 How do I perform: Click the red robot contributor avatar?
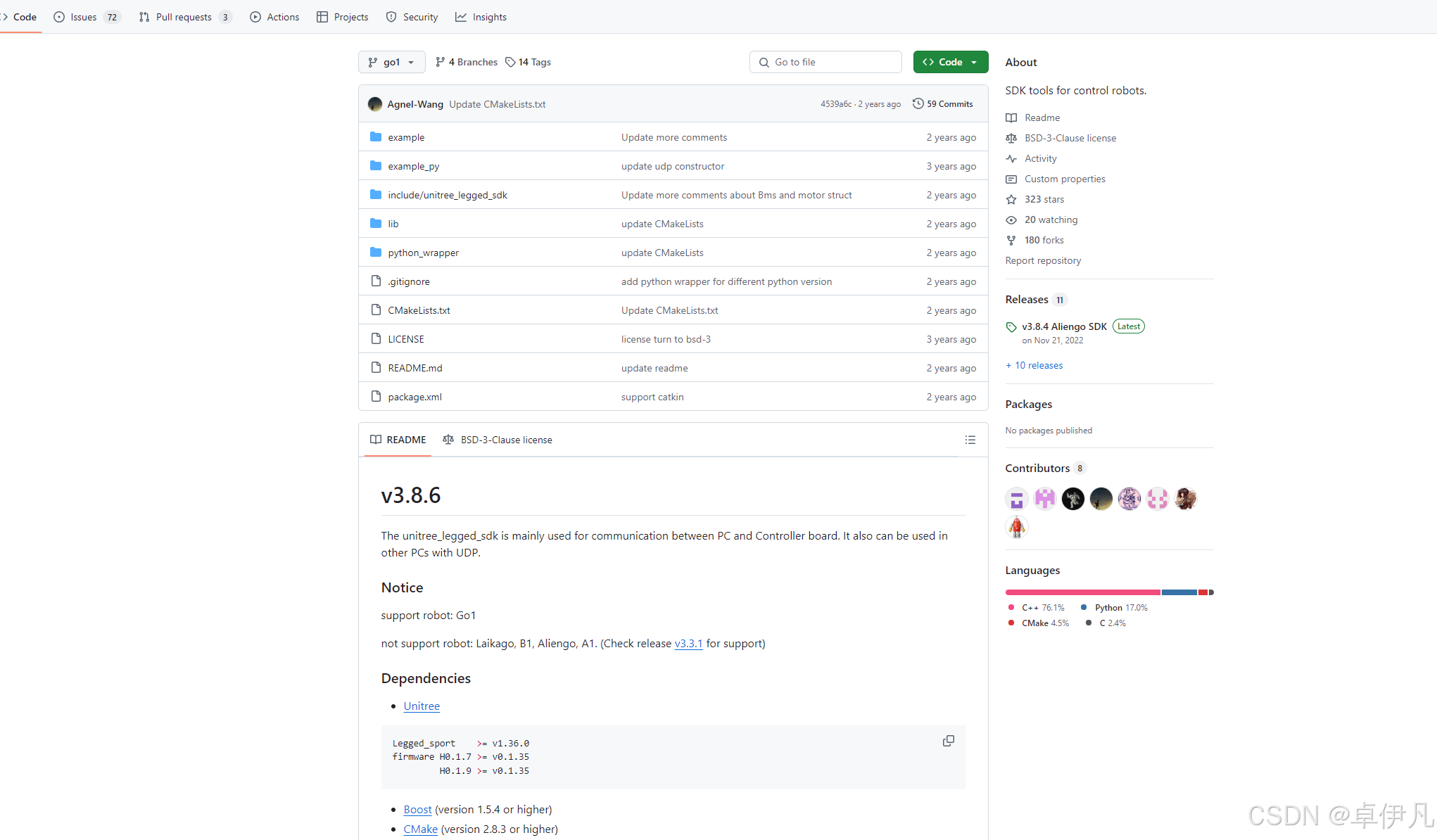1016,526
